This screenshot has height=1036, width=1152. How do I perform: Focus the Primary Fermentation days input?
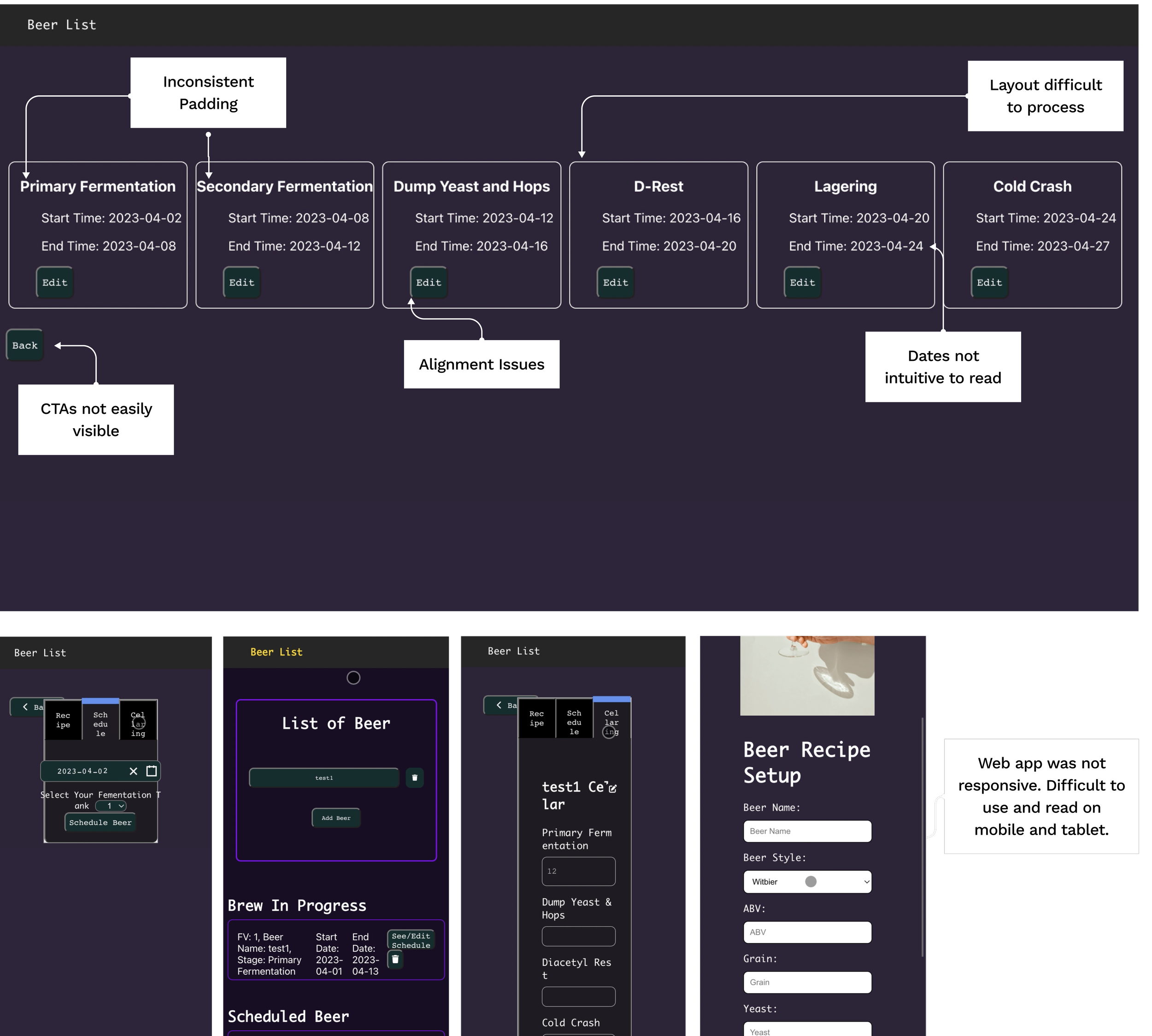[578, 871]
